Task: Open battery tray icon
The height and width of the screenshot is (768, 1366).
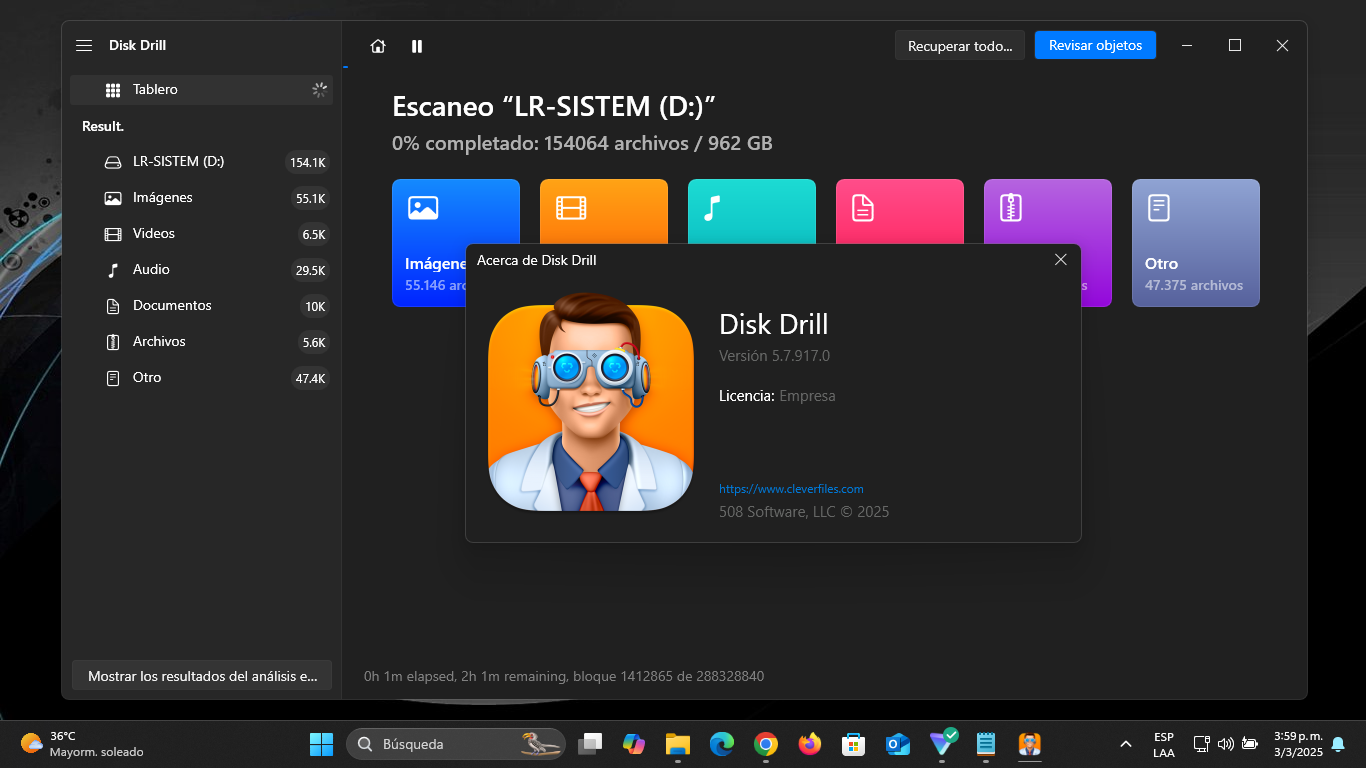Action: pos(1250,744)
